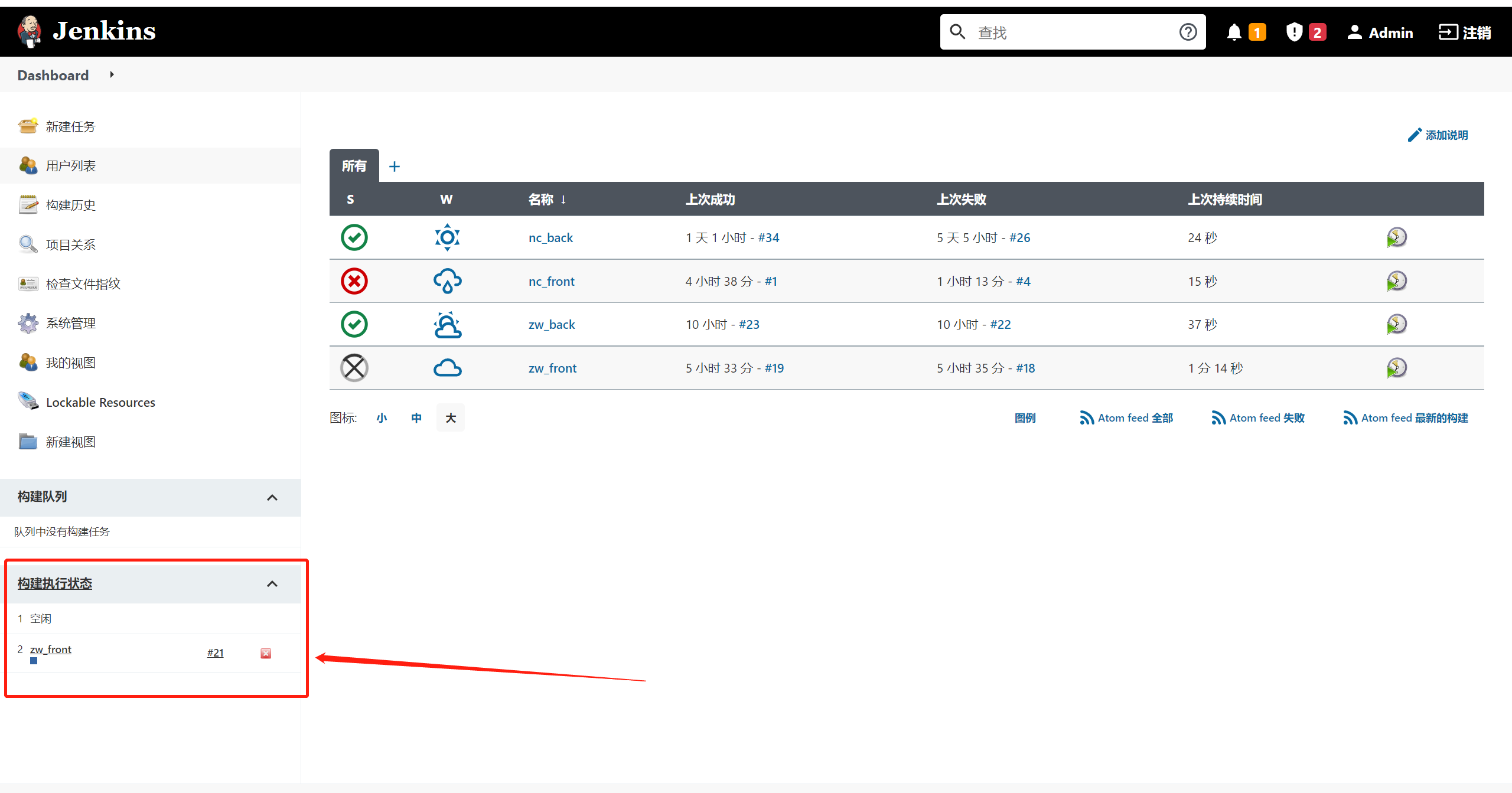Screen dimensions: 1512x793
Task: Open the Dashboard breadcrumb arrow menu
Action: click(x=112, y=75)
